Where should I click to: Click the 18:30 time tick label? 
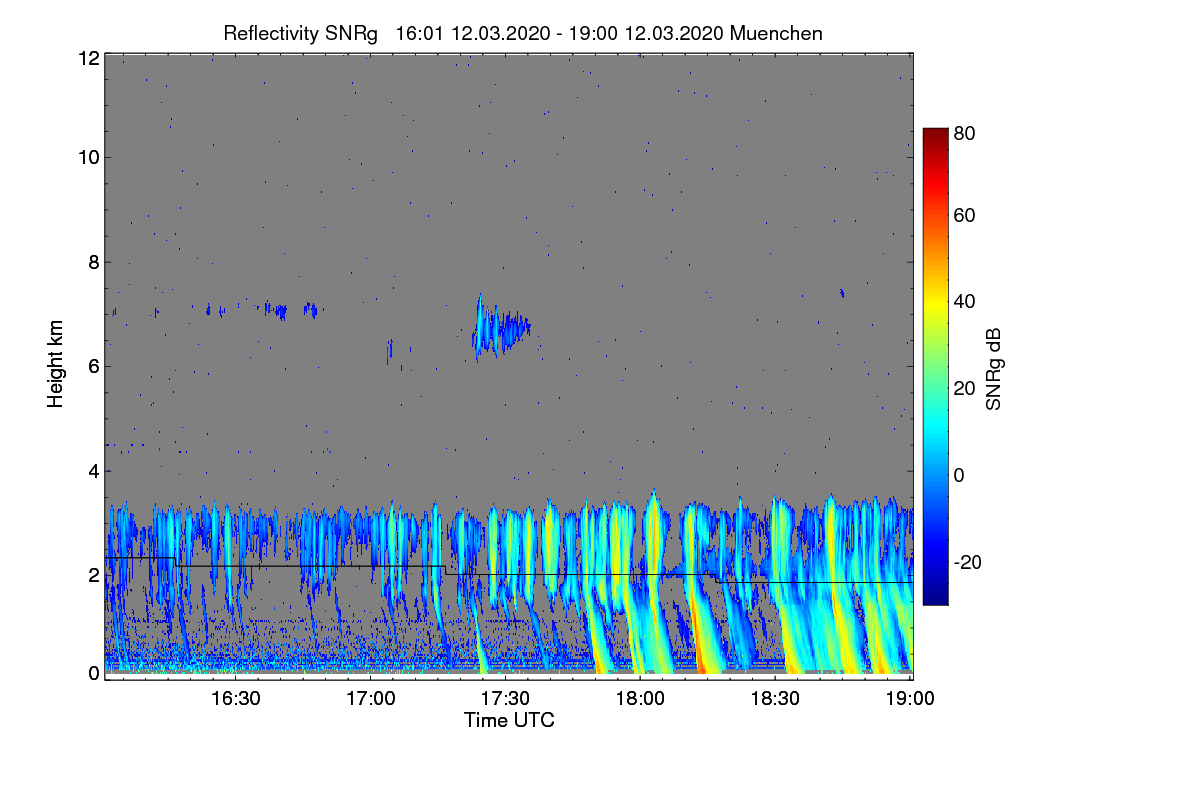(x=775, y=698)
